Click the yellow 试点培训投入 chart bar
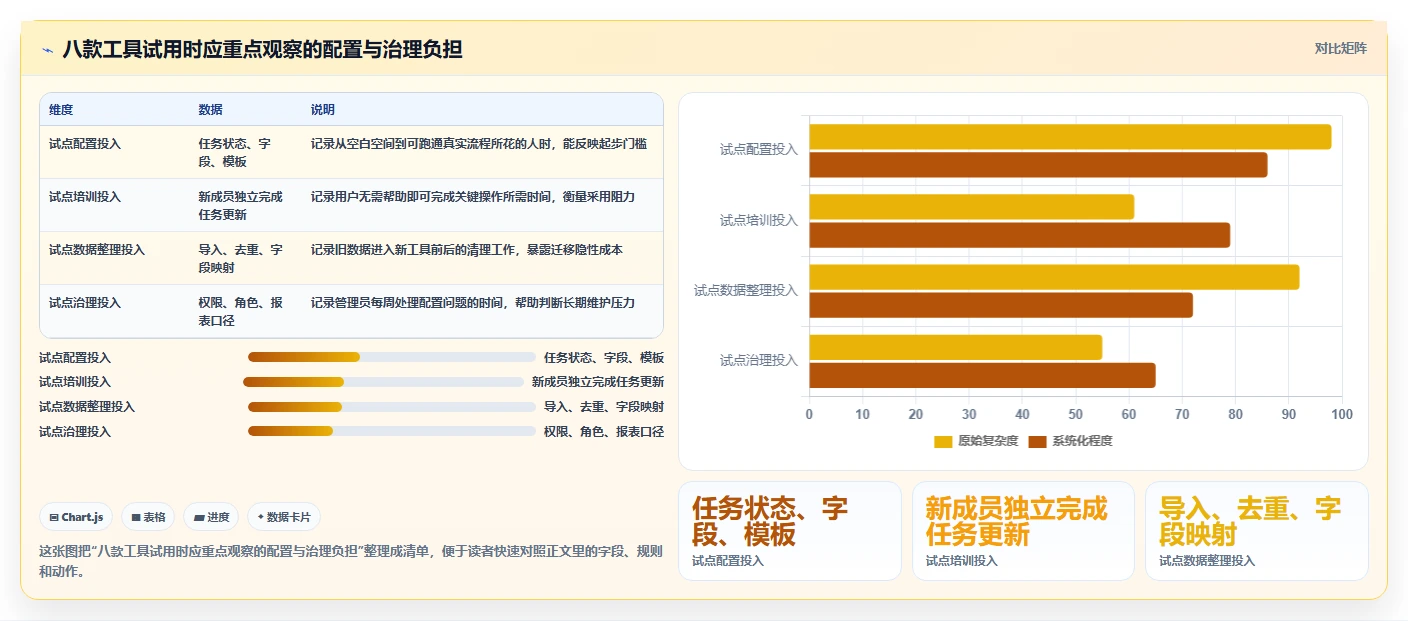Screen dimensions: 1408x621 971,207
